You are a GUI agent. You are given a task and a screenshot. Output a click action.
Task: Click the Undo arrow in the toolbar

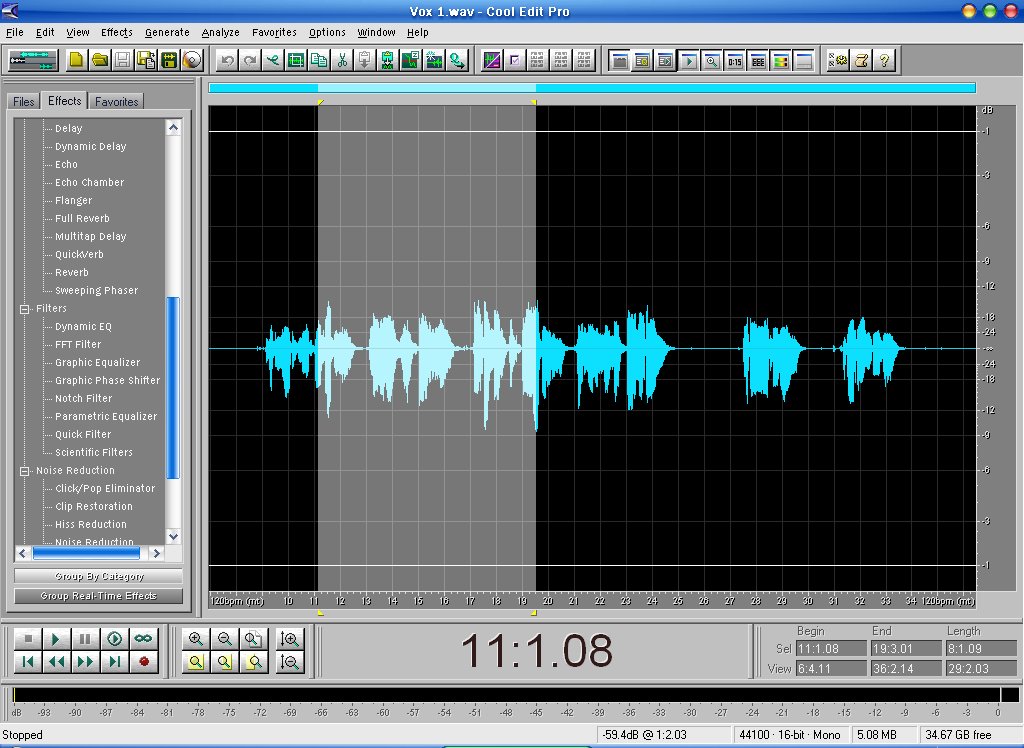pyautogui.click(x=227, y=60)
